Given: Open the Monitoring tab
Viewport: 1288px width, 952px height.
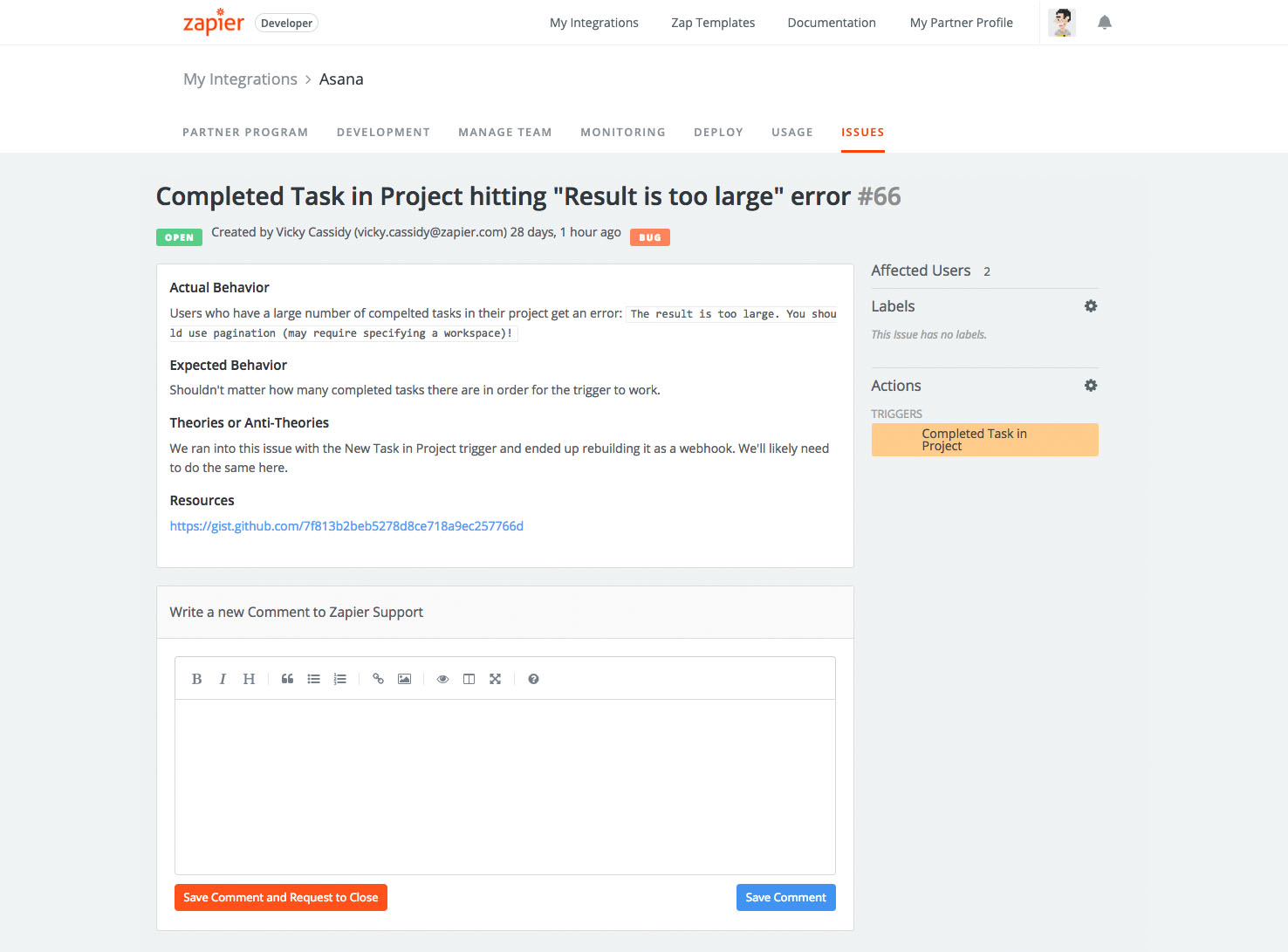Looking at the screenshot, I should [x=623, y=133].
